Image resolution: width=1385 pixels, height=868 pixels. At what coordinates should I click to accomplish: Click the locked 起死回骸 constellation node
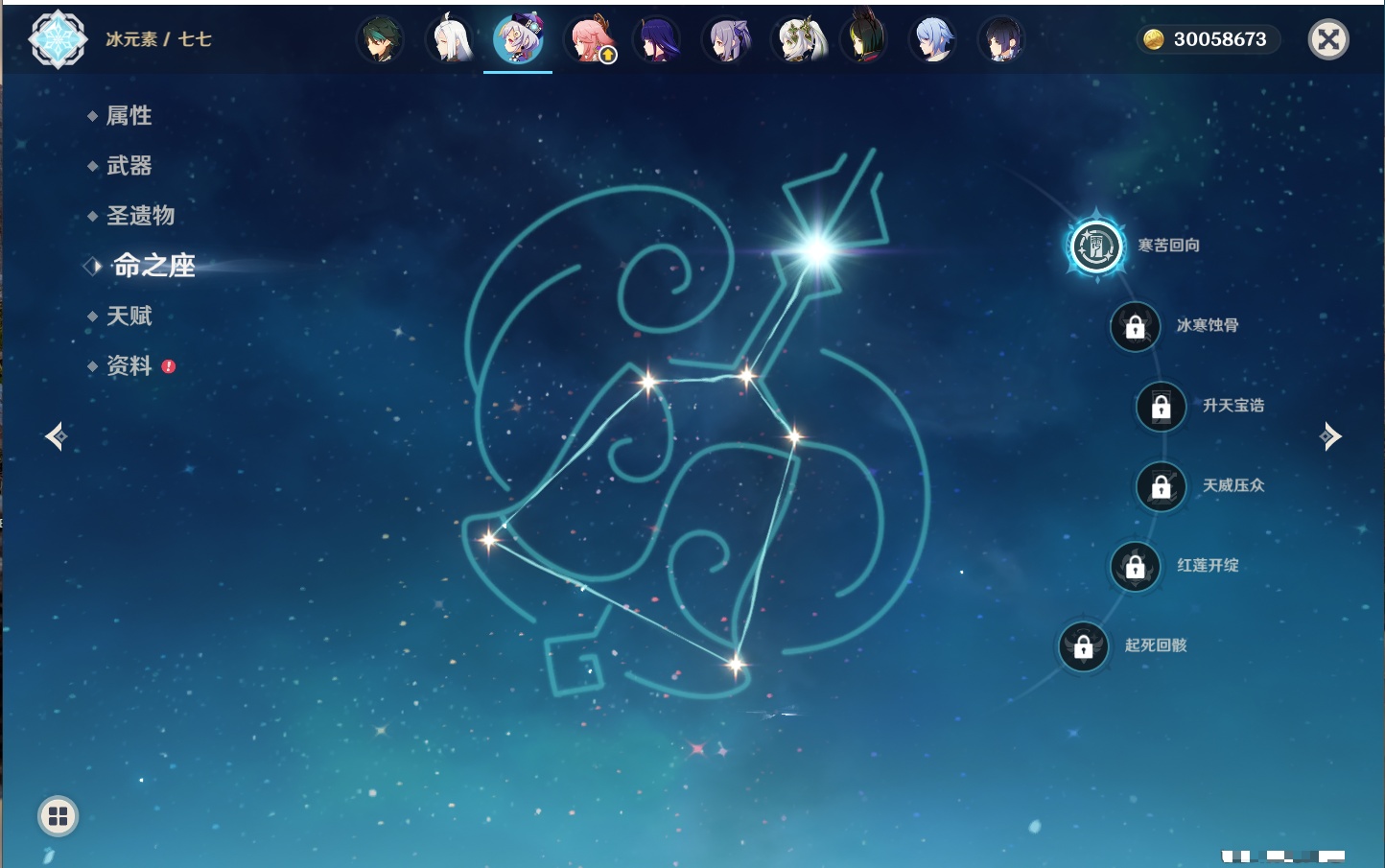click(1083, 646)
